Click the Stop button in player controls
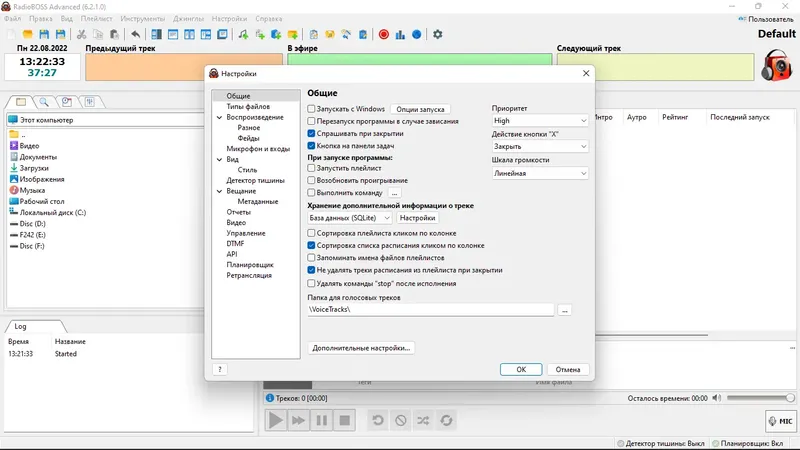 [x=345, y=420]
